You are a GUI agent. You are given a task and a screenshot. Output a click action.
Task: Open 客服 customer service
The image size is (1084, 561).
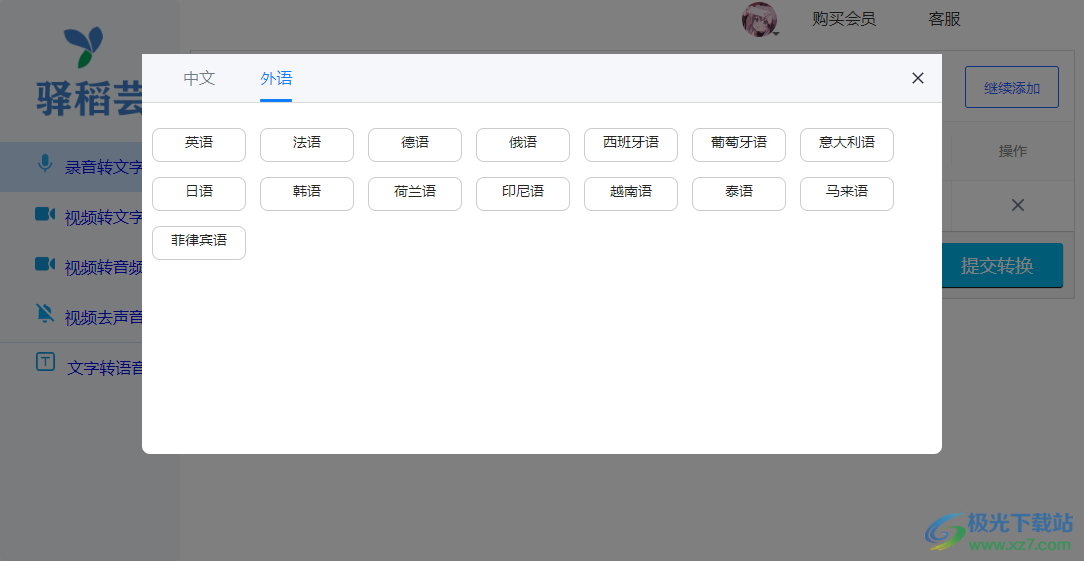point(944,19)
